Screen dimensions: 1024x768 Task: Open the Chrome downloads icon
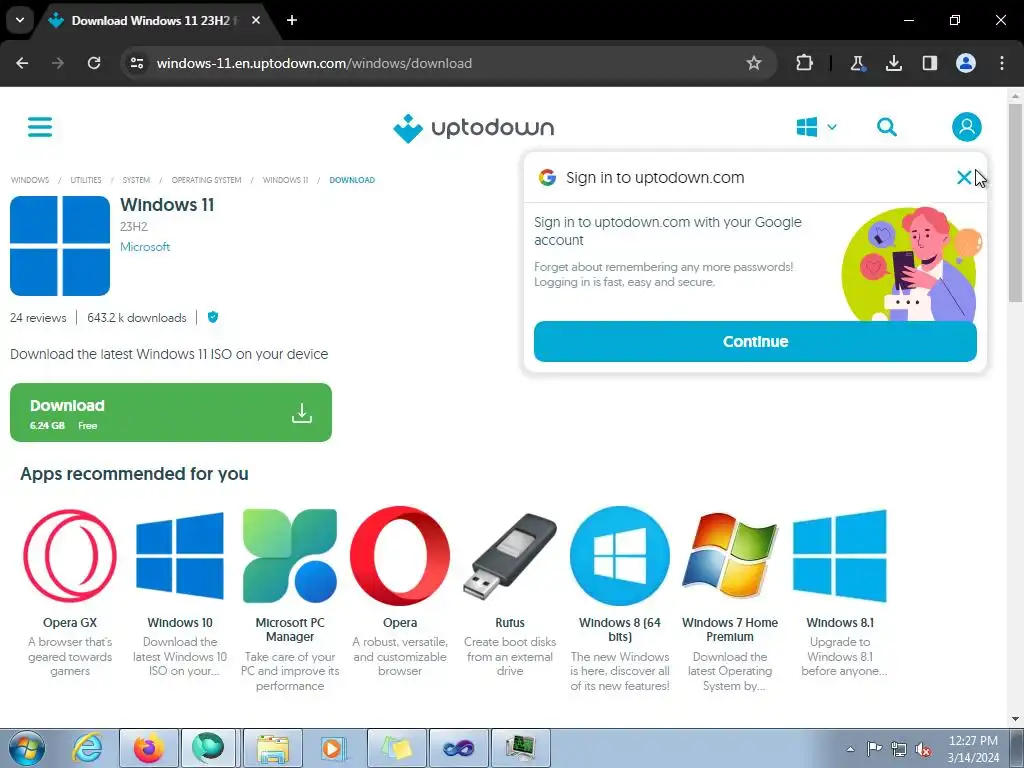tap(893, 63)
